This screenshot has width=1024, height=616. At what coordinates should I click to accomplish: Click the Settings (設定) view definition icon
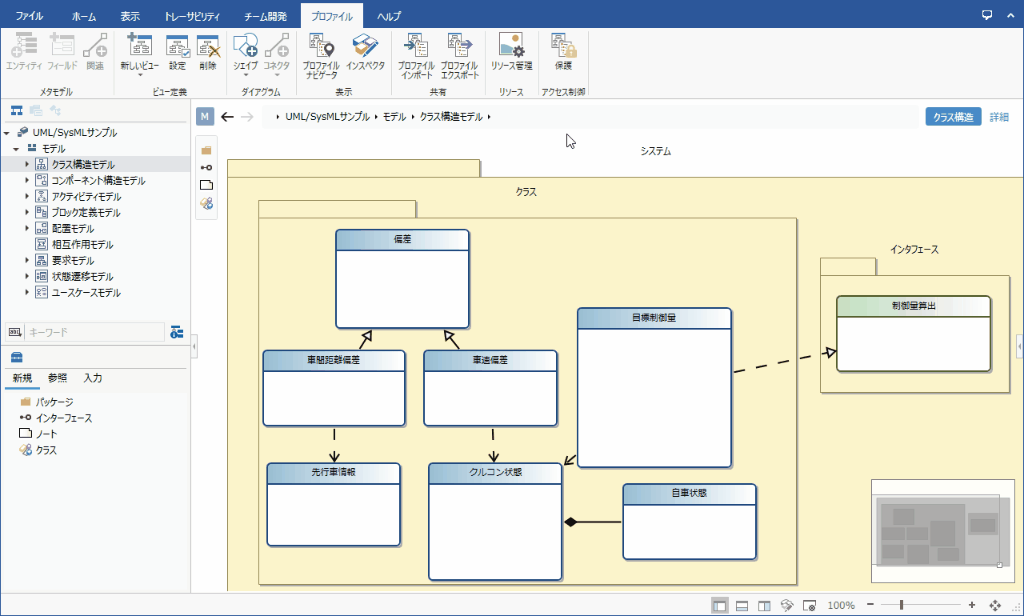coord(177,52)
